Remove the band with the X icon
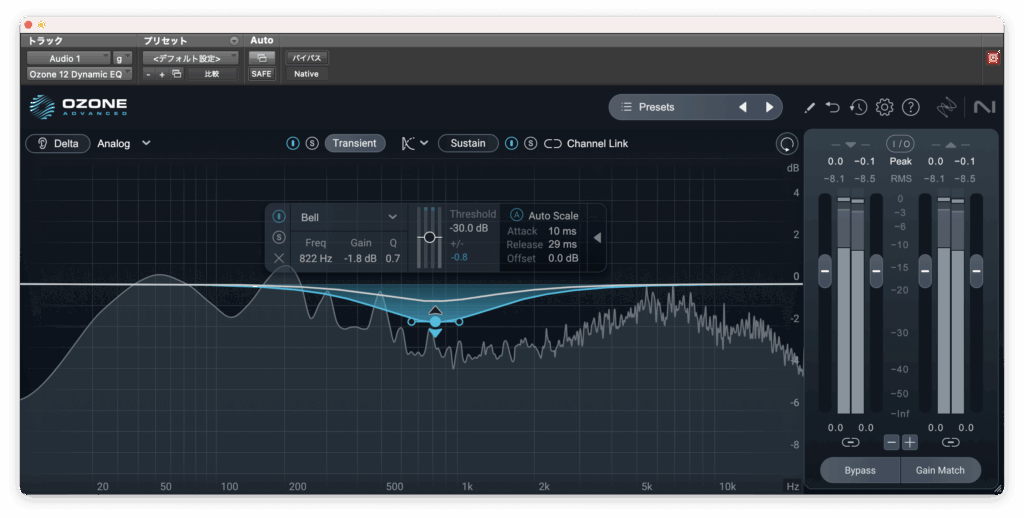This screenshot has width=1024, height=518. coord(279,258)
